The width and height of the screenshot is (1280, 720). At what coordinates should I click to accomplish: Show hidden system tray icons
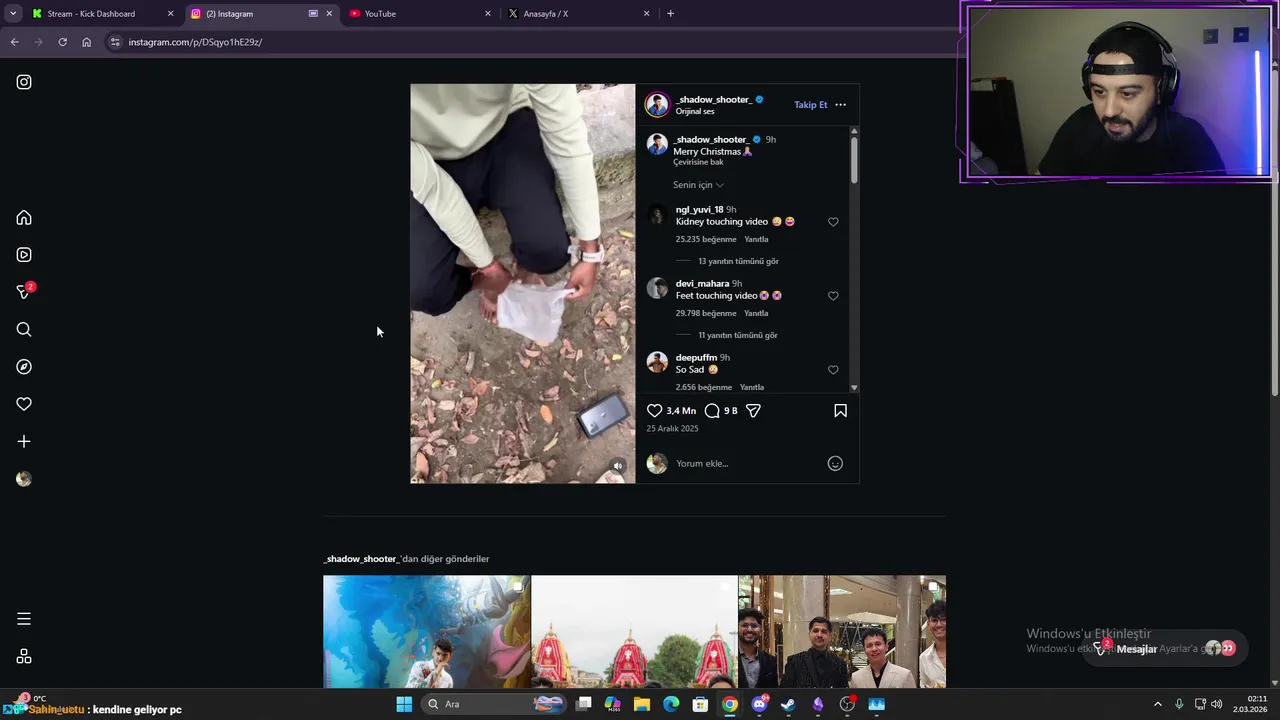1158,704
